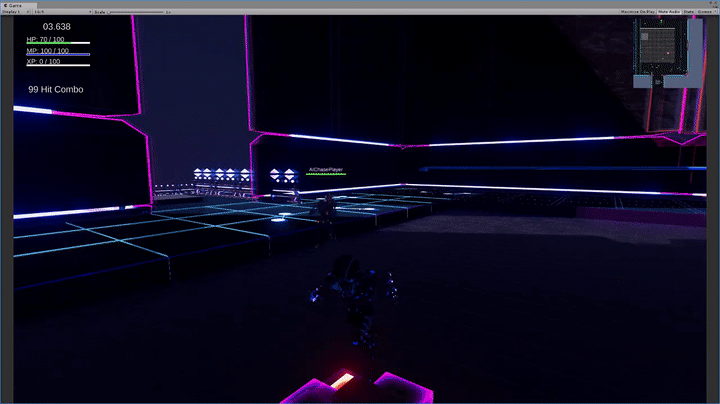Click the leftmost white diamond pickup
Screen dimensions: 720x404
[199, 174]
